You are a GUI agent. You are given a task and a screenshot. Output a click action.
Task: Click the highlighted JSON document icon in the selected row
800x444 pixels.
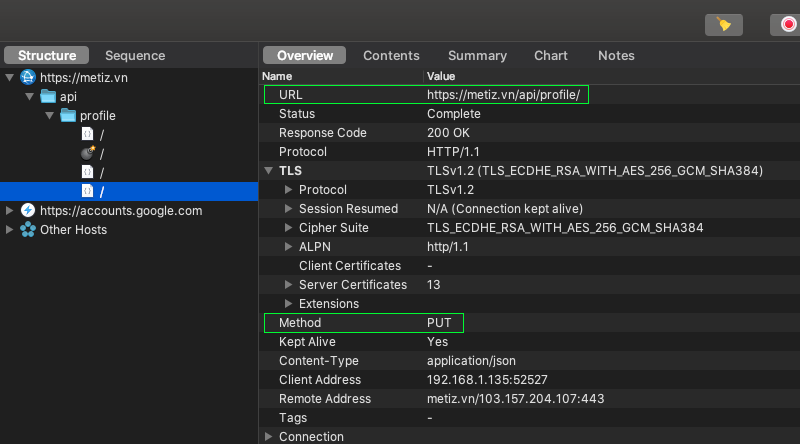tap(88, 191)
